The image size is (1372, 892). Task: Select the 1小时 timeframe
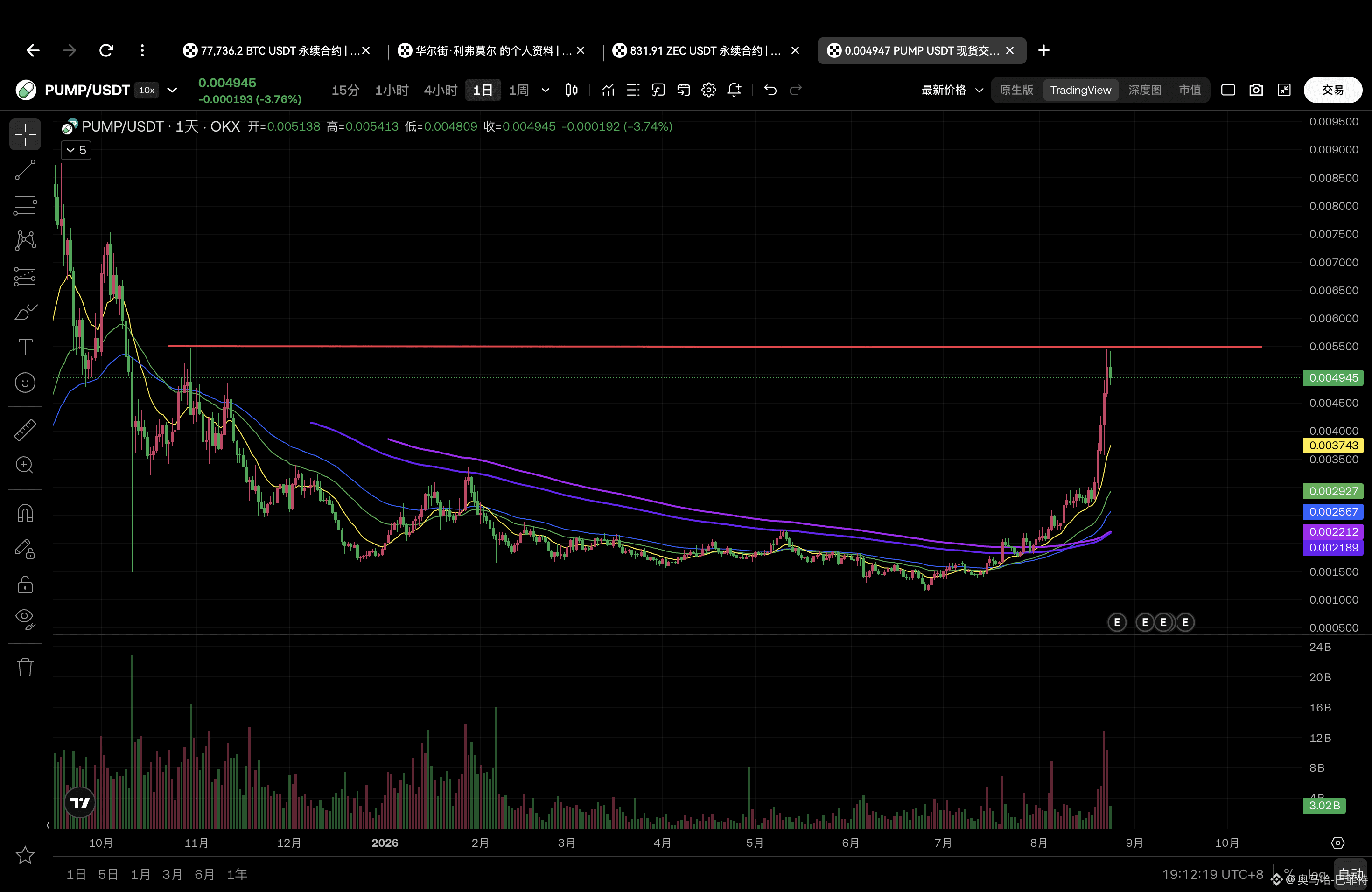[x=392, y=90]
